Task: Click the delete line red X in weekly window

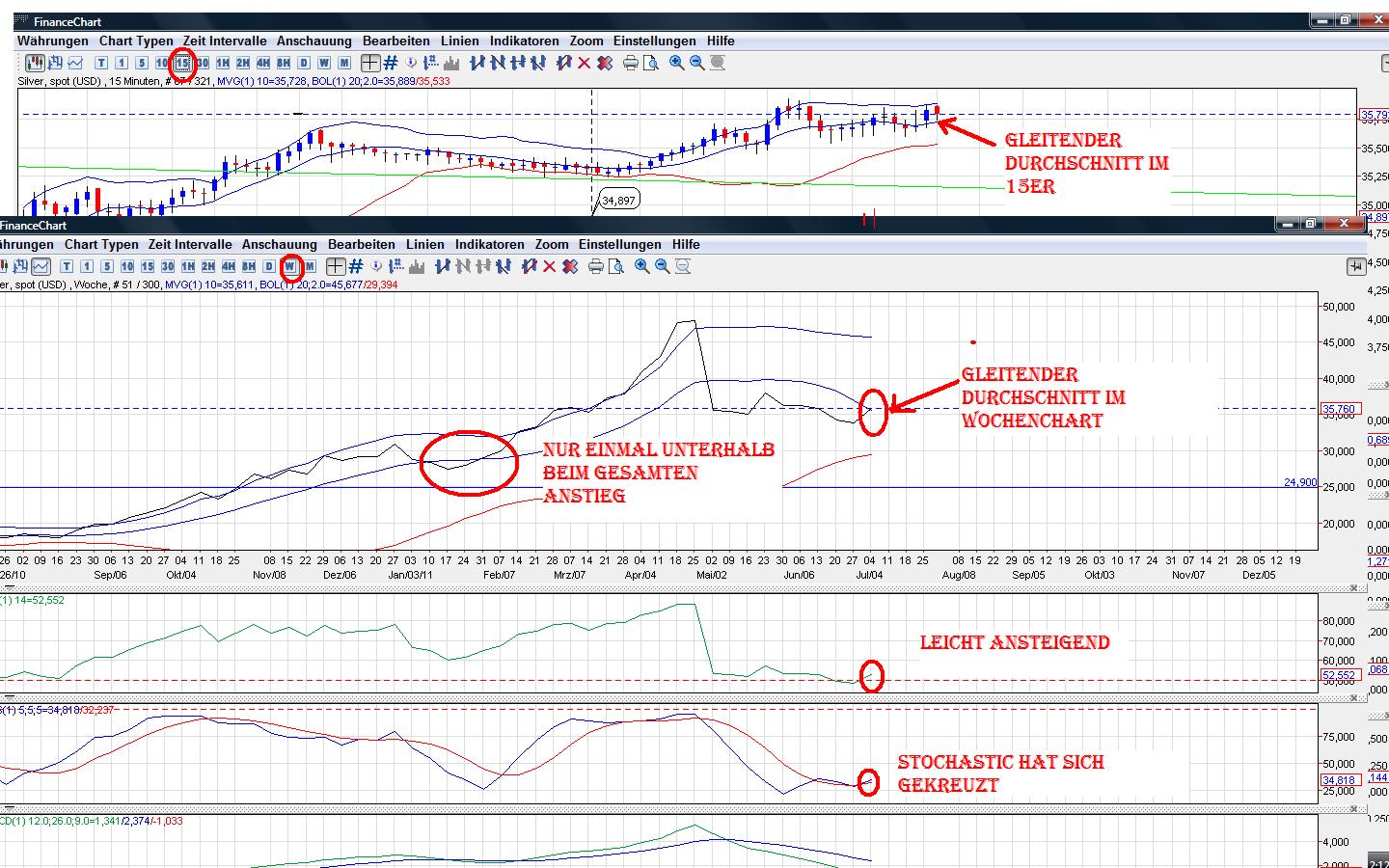Action: point(550,266)
